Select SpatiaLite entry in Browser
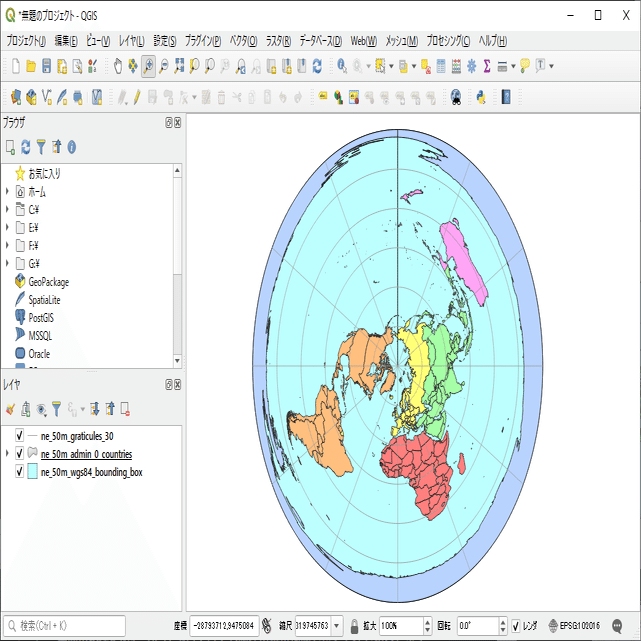Screen dimensions: 641x641 coord(44,300)
